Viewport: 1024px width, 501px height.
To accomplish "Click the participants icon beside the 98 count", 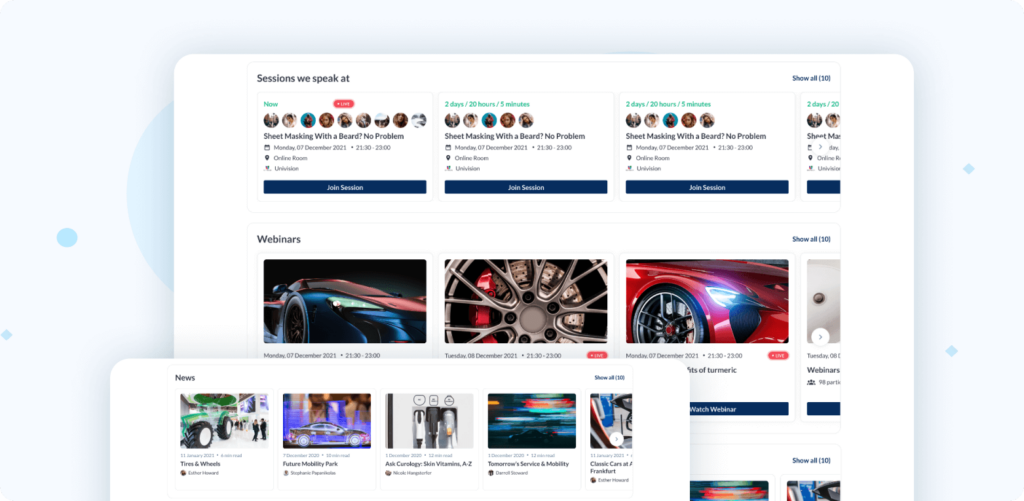I will point(811,382).
